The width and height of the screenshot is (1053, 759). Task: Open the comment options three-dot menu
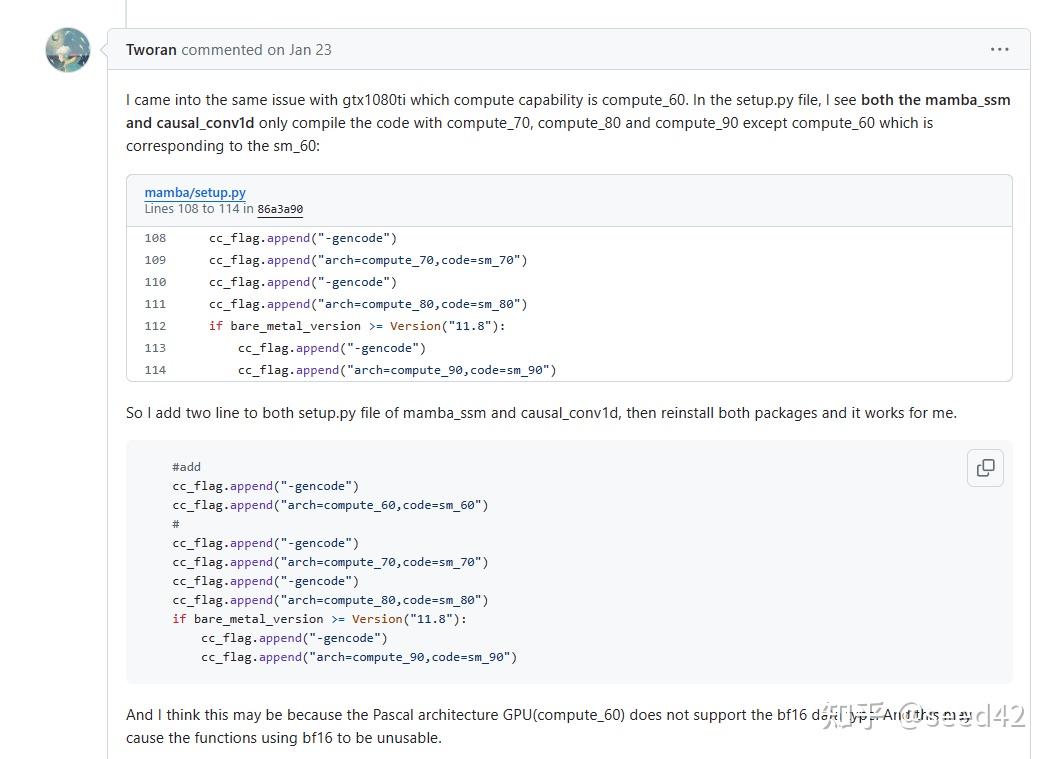coord(999,49)
